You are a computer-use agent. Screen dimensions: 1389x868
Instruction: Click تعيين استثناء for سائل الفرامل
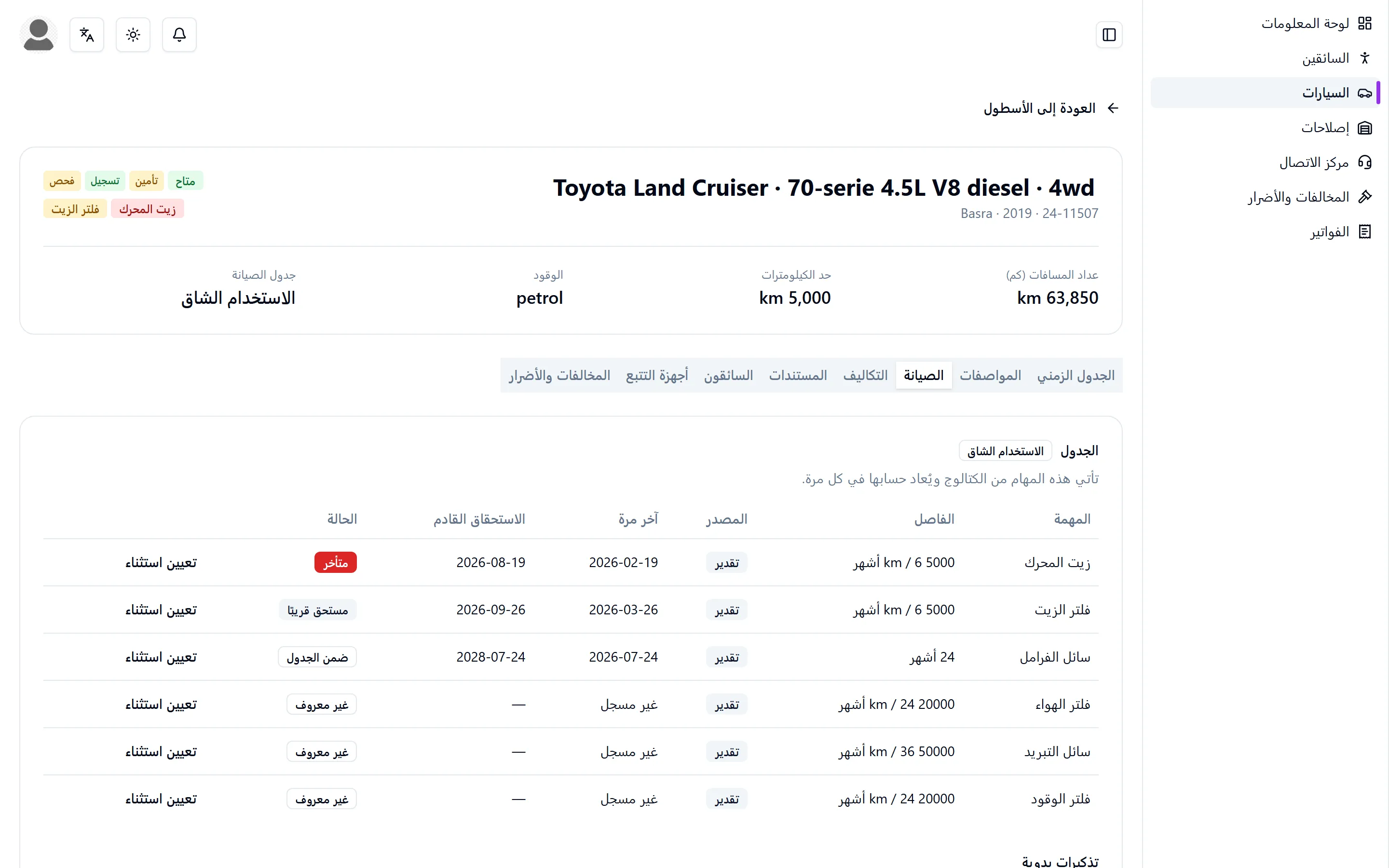point(161,657)
